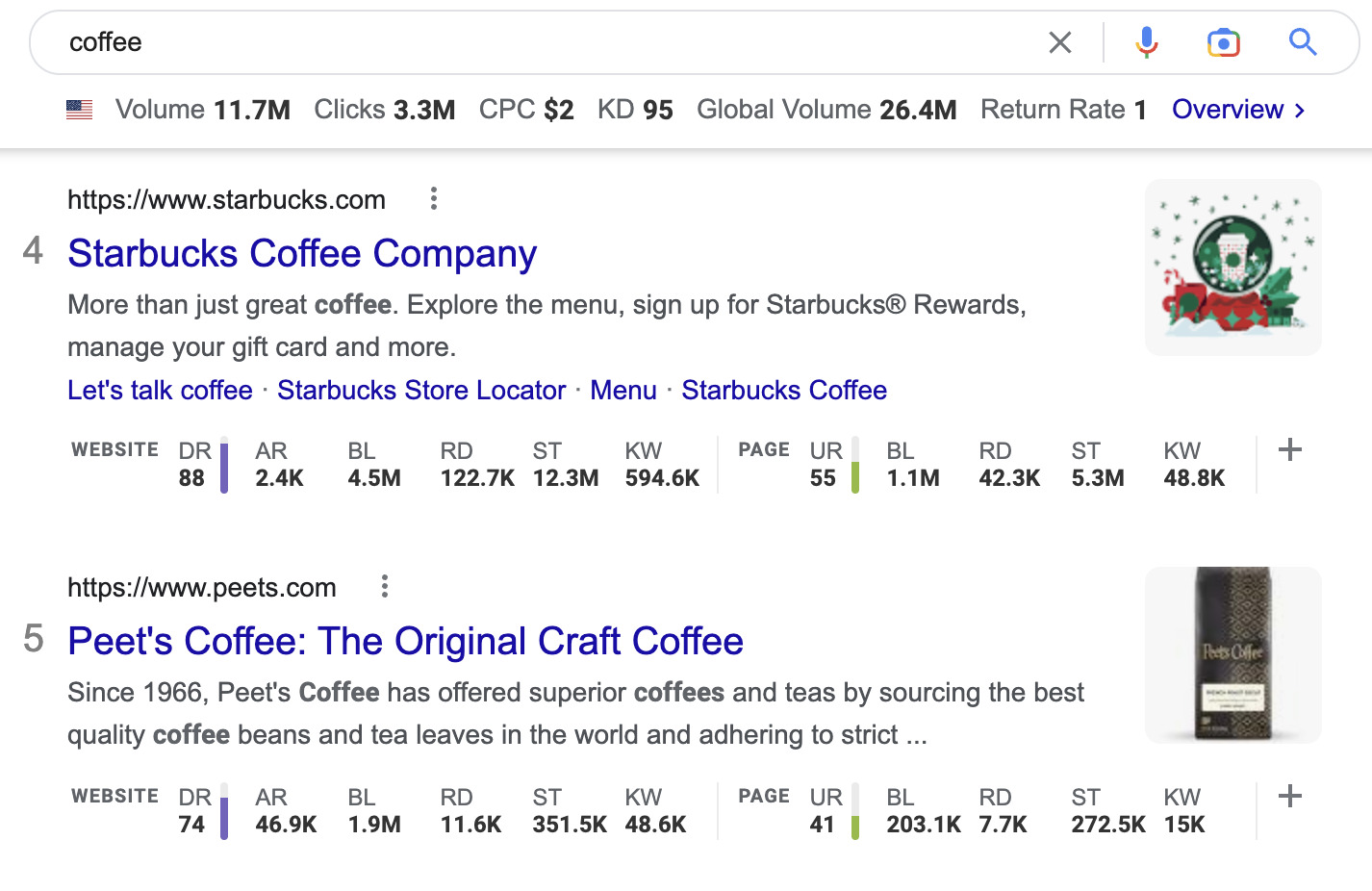1372x891 pixels.
Task: Click the magnifying glass search icon
Action: [x=1303, y=42]
